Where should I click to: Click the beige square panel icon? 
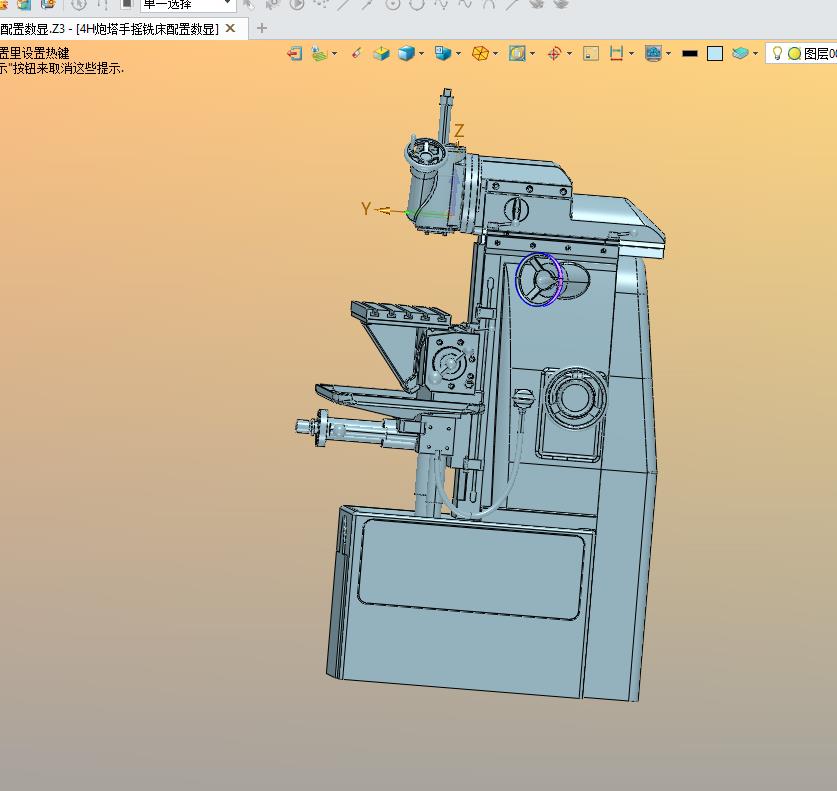(x=591, y=53)
